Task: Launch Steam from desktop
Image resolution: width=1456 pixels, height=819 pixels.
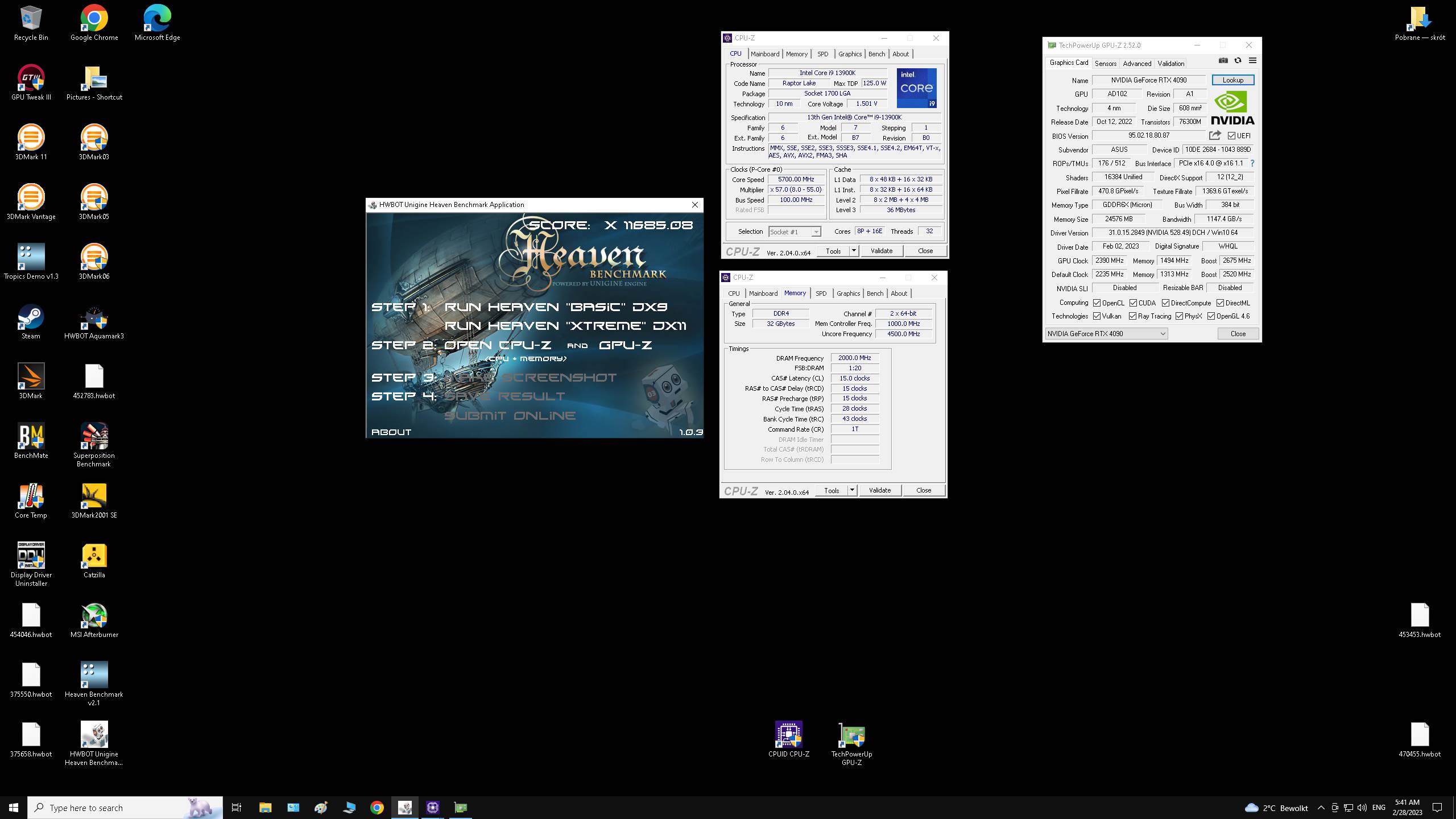Action: tap(31, 321)
